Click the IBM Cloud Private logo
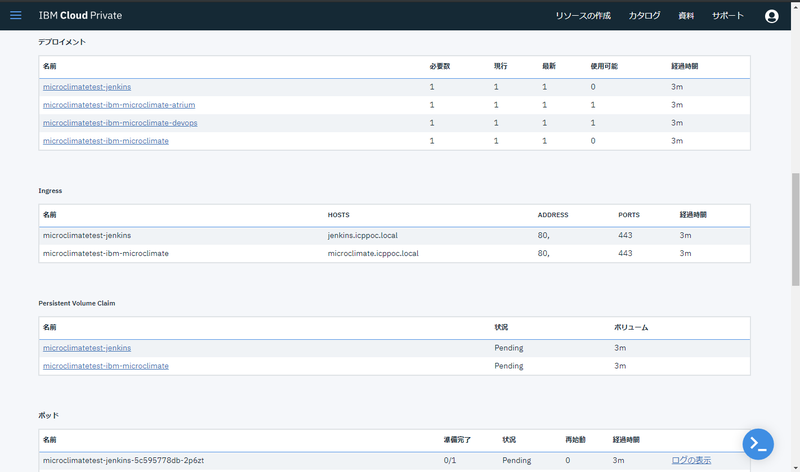The image size is (800, 472). [80, 15]
